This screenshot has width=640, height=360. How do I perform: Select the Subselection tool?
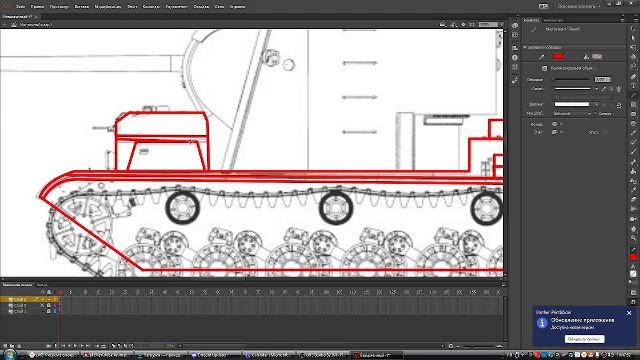tap(633, 38)
